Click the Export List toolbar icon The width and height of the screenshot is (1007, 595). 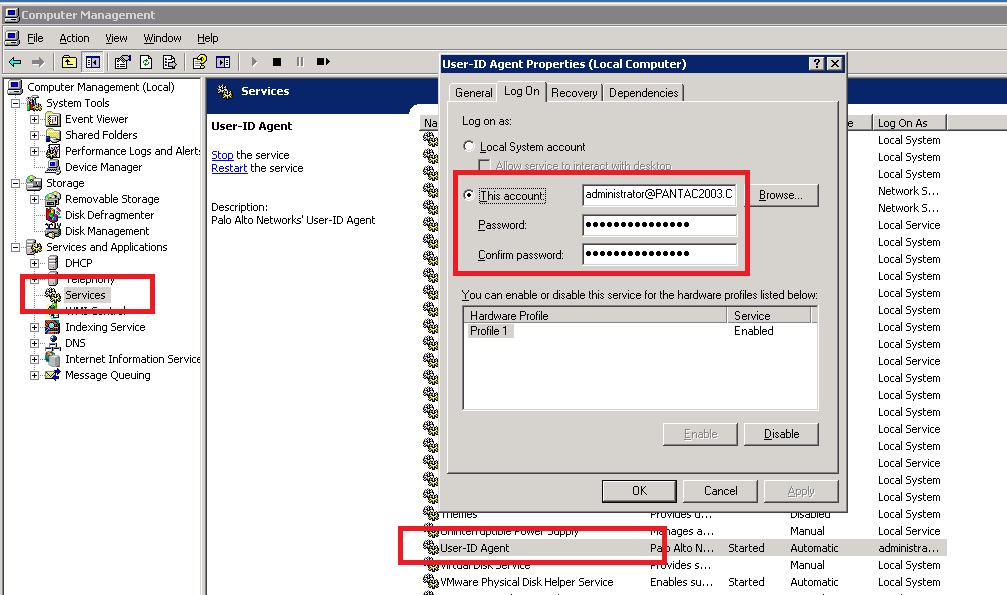(x=170, y=62)
